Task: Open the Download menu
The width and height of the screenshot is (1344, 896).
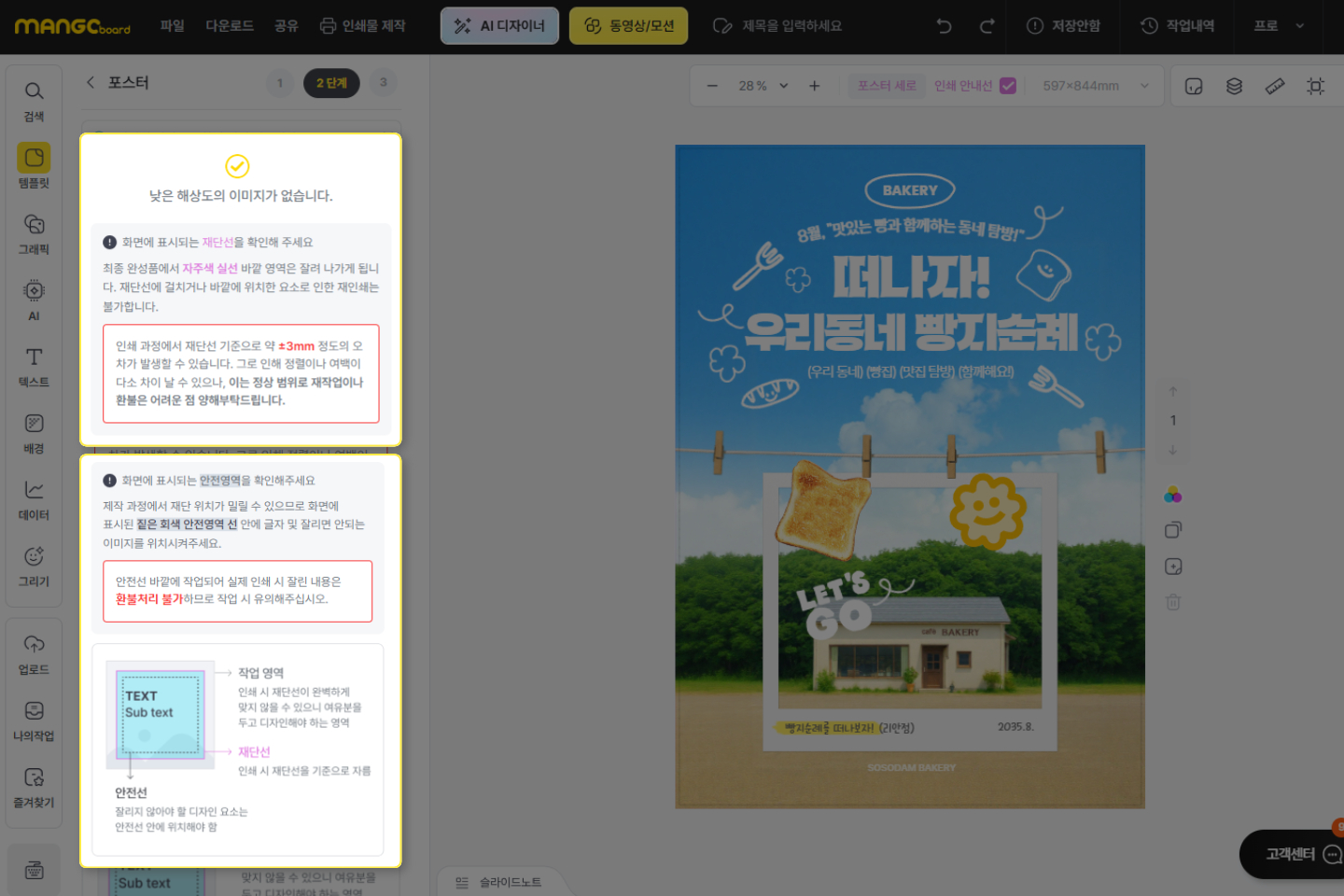Action: [x=230, y=26]
